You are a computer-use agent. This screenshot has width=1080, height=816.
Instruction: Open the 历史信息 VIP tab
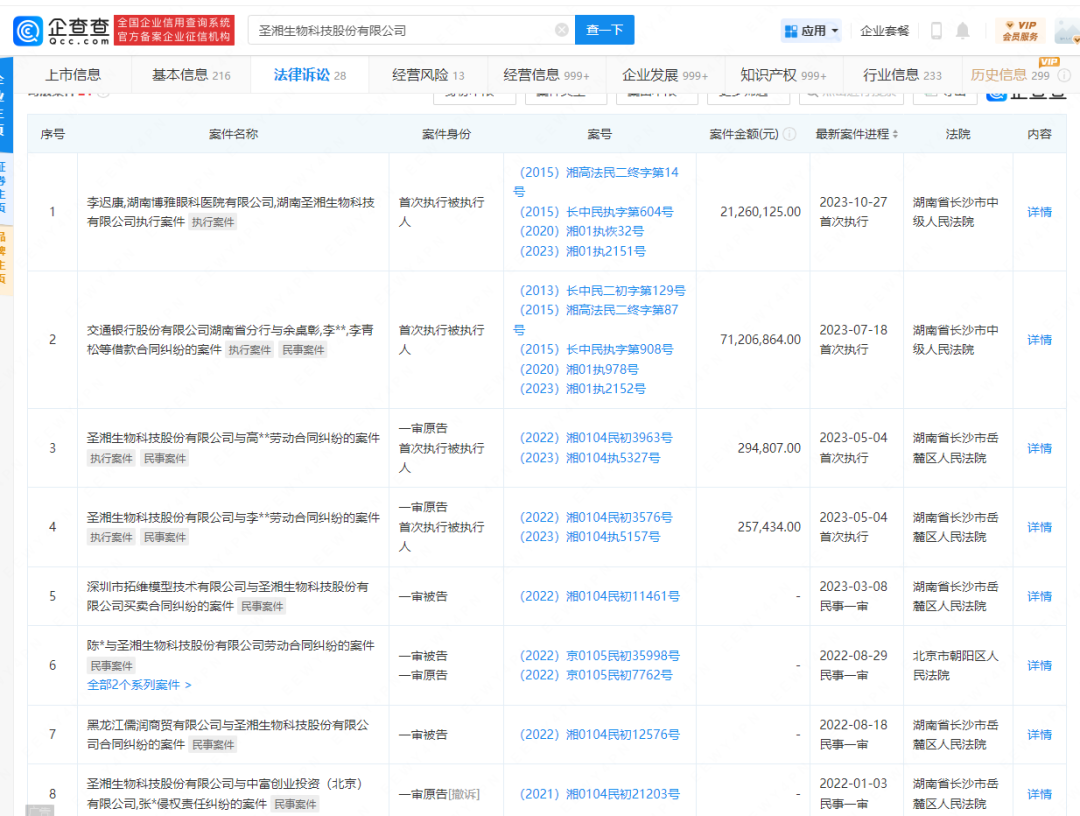coord(1010,75)
